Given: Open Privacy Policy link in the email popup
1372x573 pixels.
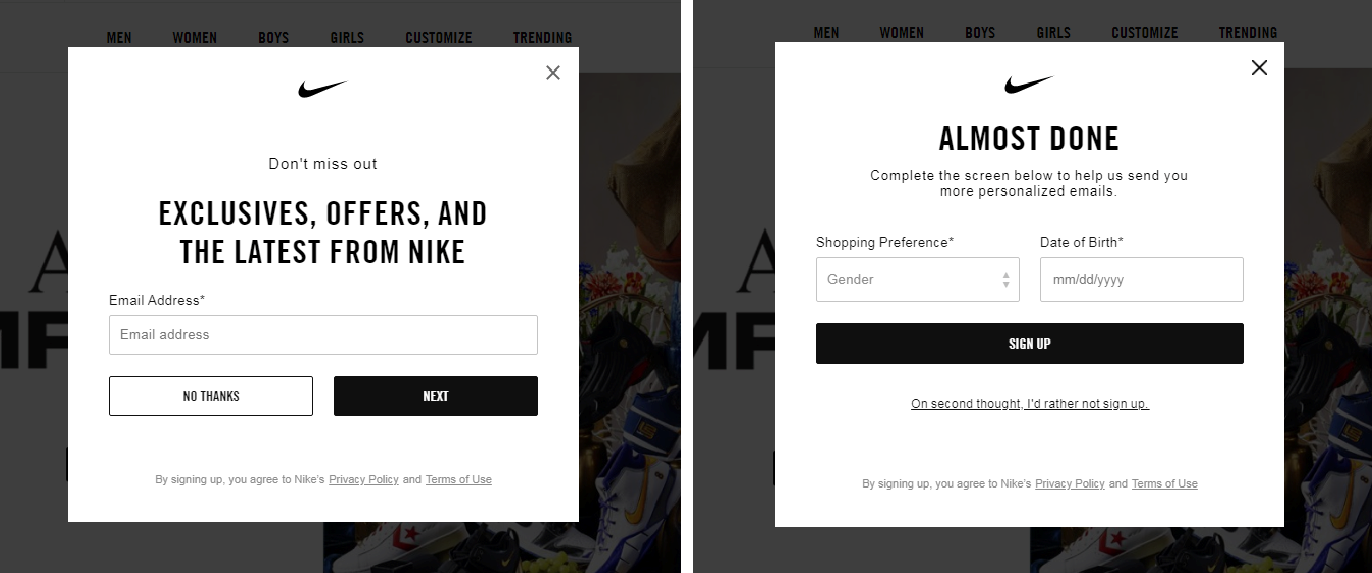Looking at the screenshot, I should coord(364,480).
